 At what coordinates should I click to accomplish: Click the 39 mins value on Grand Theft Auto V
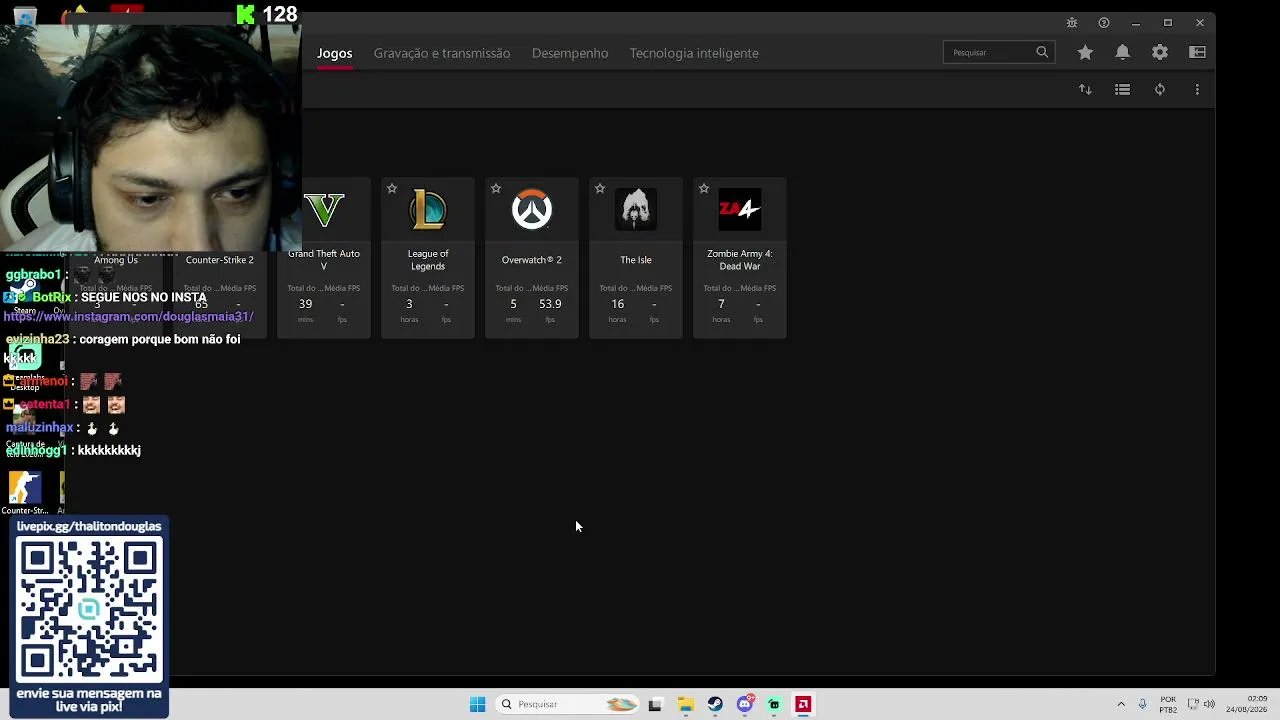coord(305,304)
